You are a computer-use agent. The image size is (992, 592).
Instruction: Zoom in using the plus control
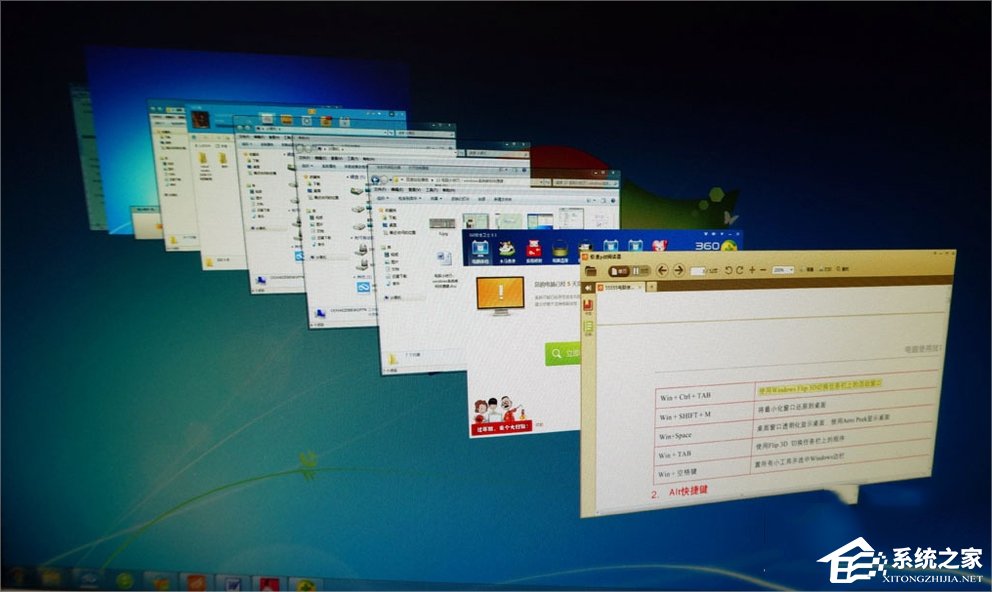(x=752, y=269)
